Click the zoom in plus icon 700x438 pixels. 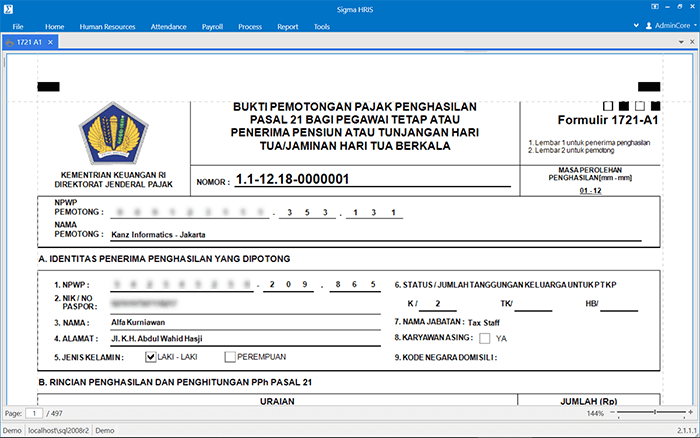pyautogui.click(x=691, y=412)
